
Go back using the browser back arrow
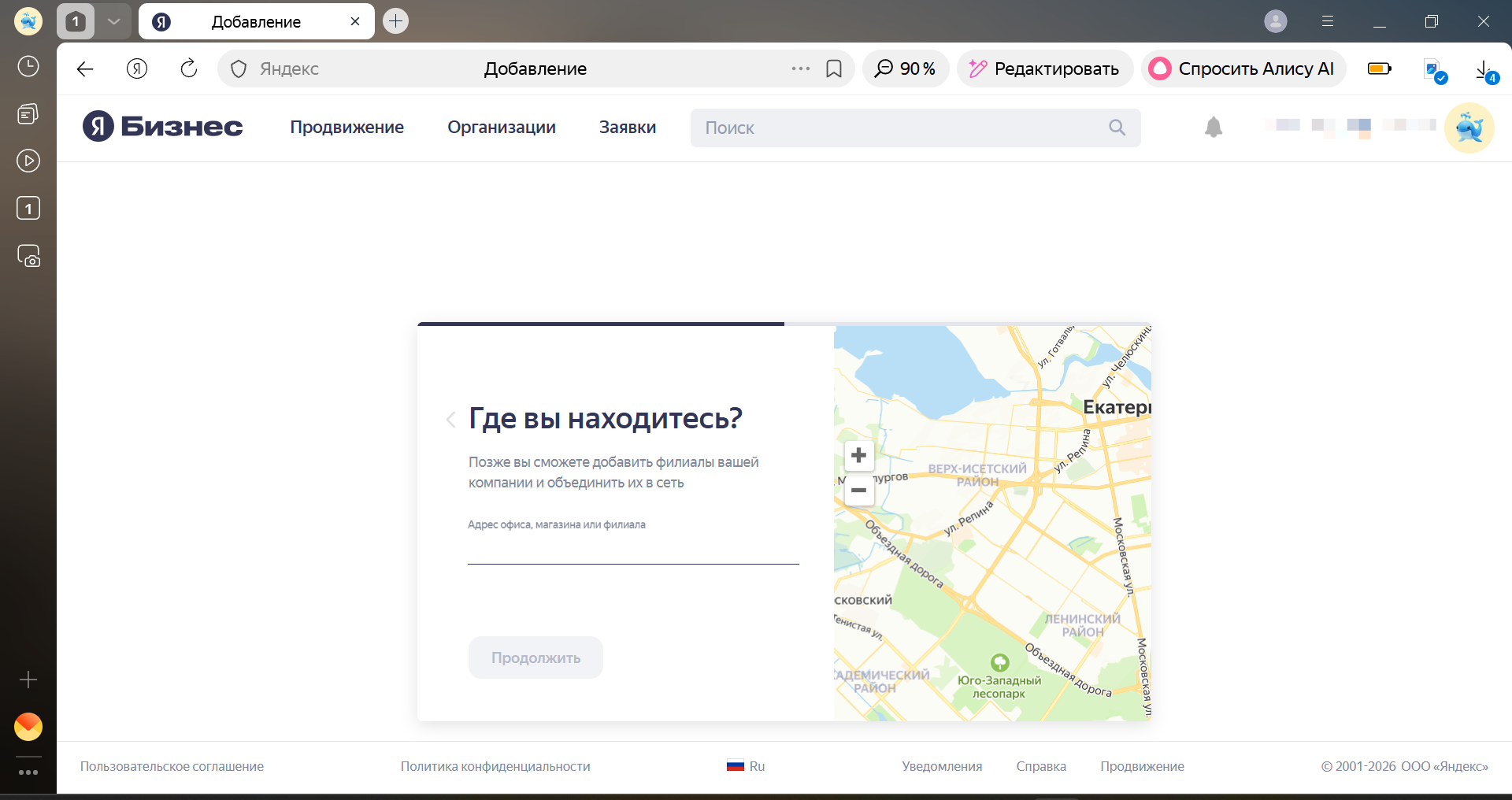tap(84, 69)
